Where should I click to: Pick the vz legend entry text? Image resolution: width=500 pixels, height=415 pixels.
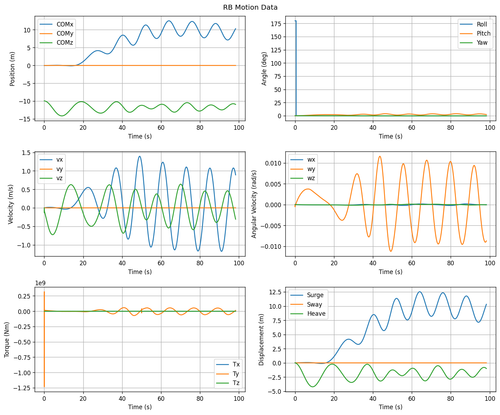[60, 178]
